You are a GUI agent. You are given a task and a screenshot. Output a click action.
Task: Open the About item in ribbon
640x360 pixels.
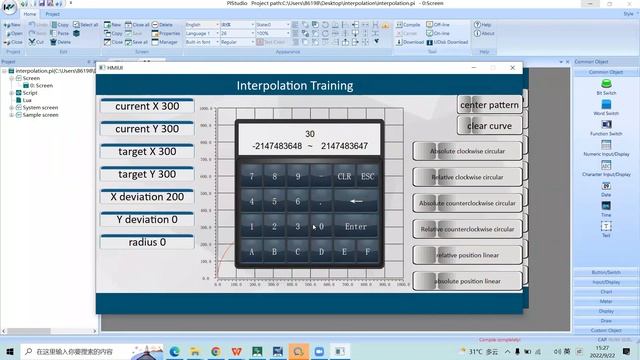pos(484,33)
